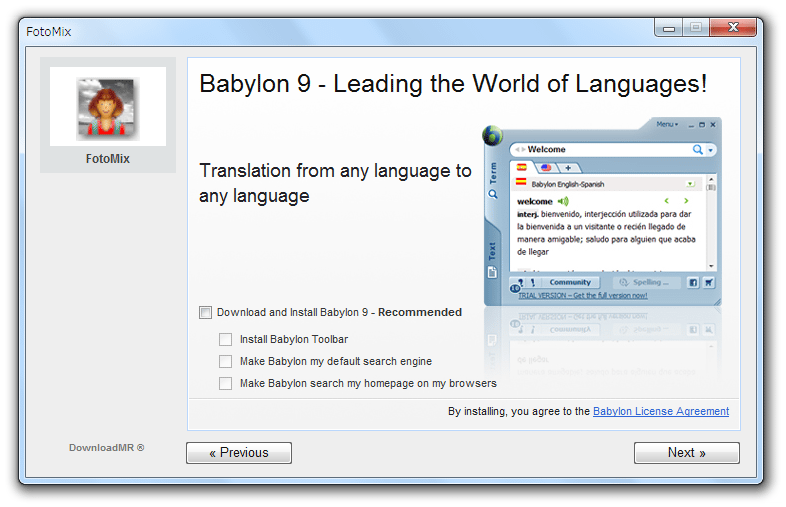This screenshot has height=507, width=786.
Task: Click the magnifier search icon beside Welcome
Action: [697, 149]
